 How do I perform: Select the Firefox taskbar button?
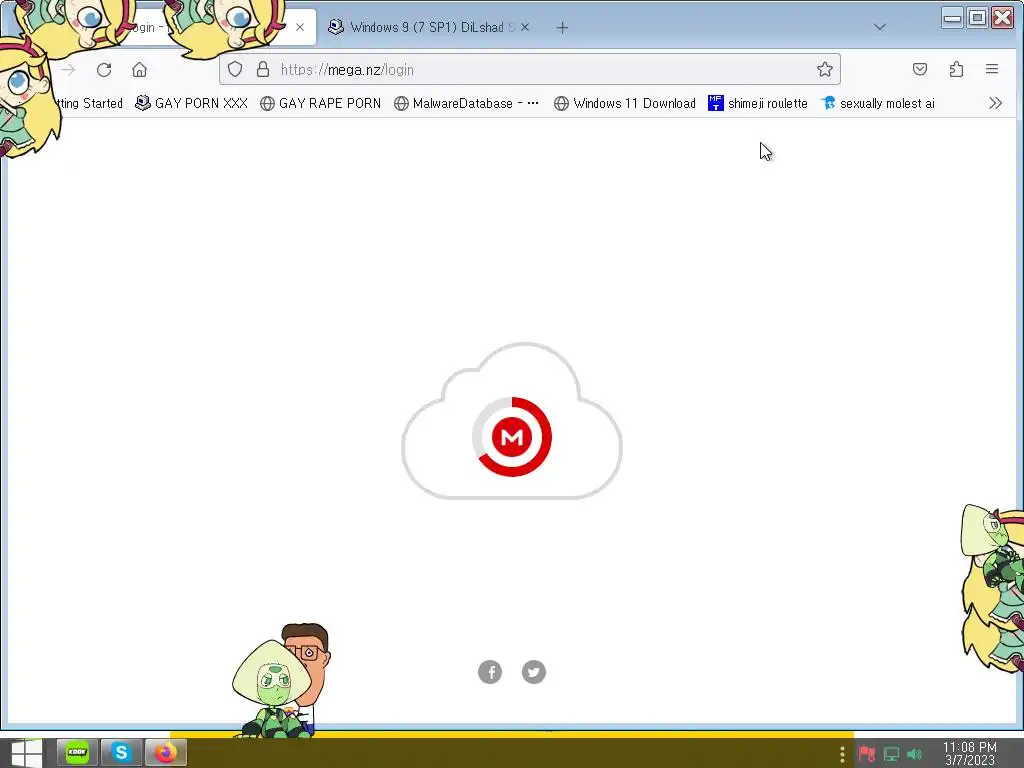pyautogui.click(x=166, y=752)
